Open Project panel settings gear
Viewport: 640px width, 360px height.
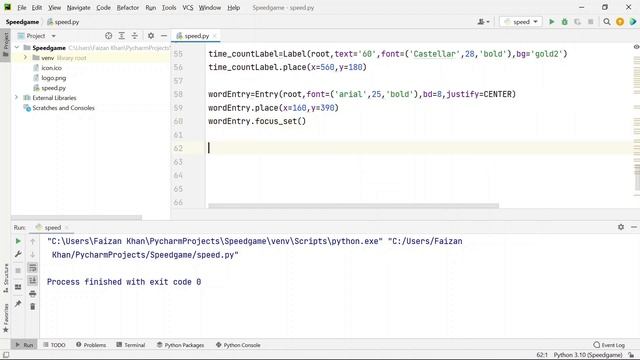click(x=151, y=36)
